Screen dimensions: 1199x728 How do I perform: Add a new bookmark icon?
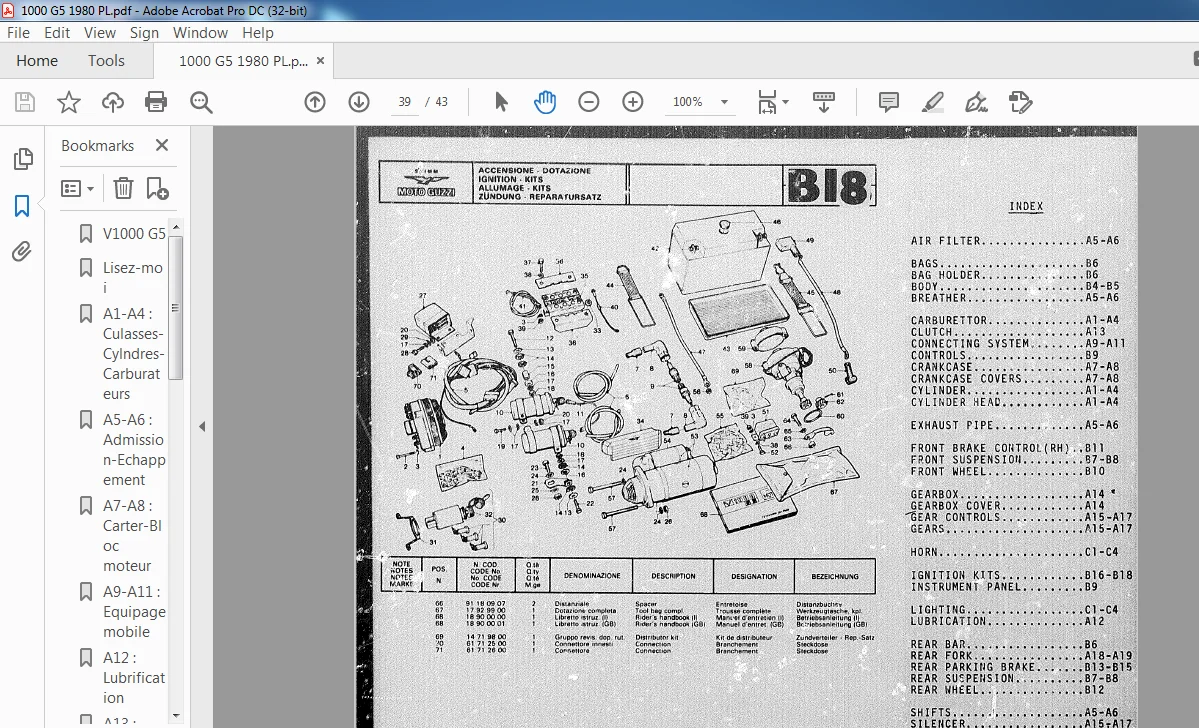(x=157, y=188)
